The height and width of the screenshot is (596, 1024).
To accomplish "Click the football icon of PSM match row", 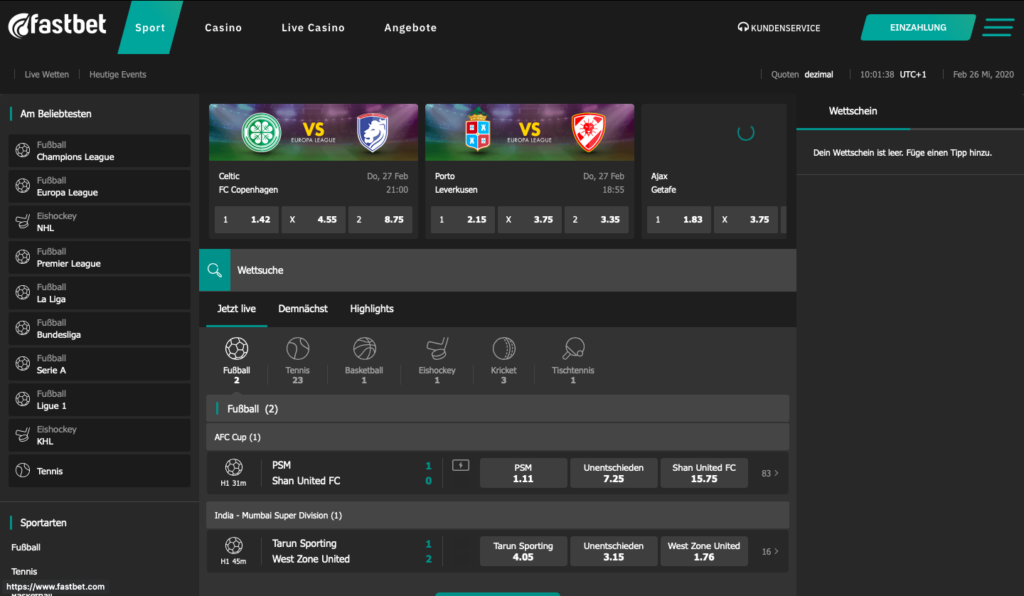I will [234, 467].
